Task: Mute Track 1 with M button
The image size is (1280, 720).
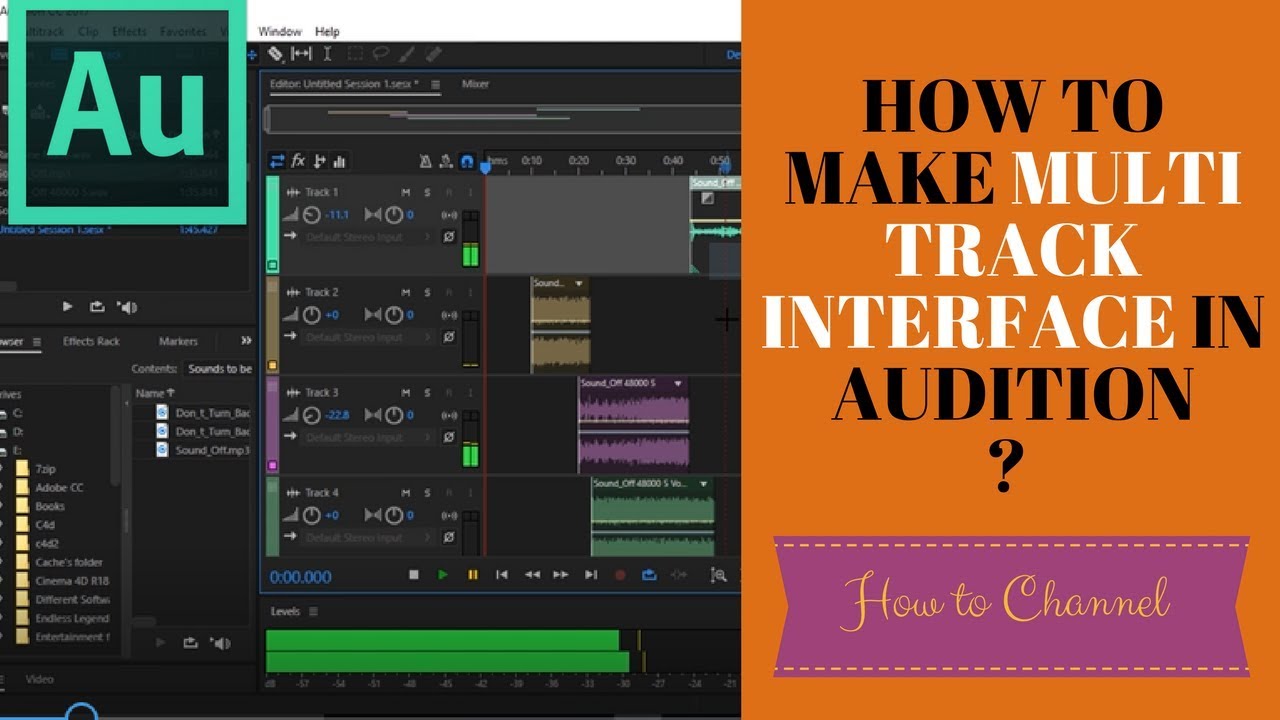Action: coord(406,192)
